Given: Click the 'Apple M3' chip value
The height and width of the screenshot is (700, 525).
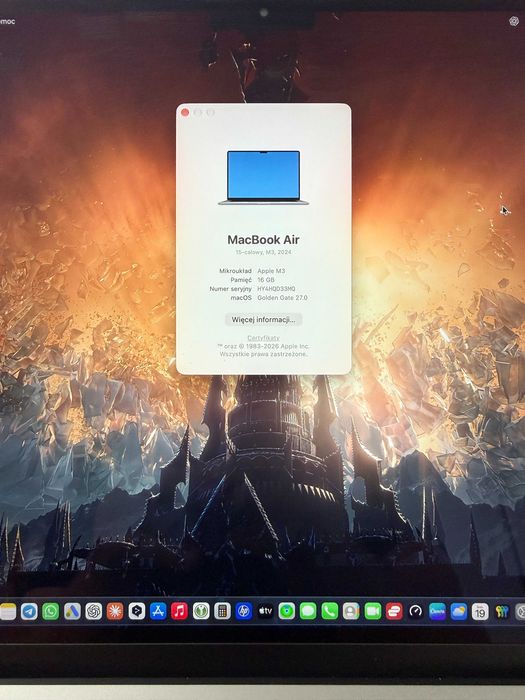Looking at the screenshot, I should point(271,271).
